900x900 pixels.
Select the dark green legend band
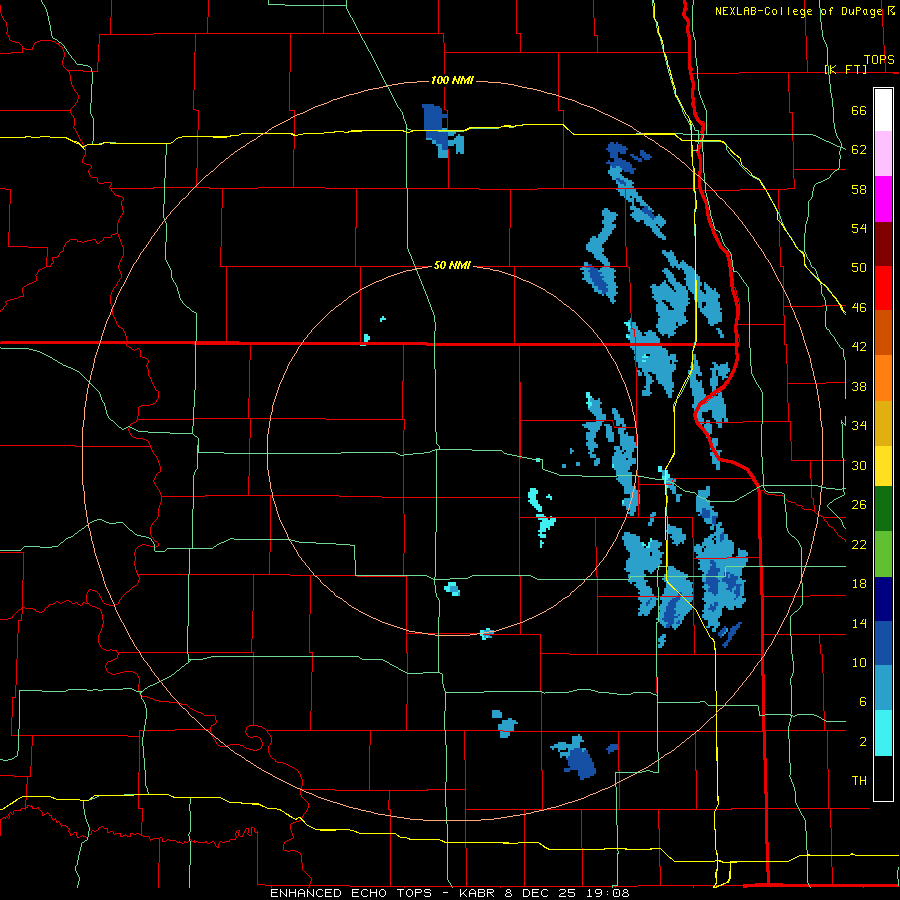pyautogui.click(x=883, y=509)
